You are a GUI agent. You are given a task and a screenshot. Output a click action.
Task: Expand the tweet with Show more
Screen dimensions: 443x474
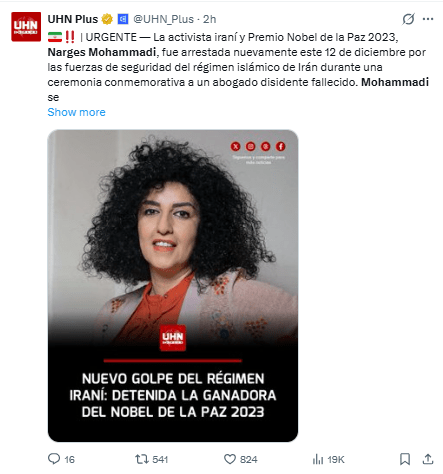click(76, 112)
